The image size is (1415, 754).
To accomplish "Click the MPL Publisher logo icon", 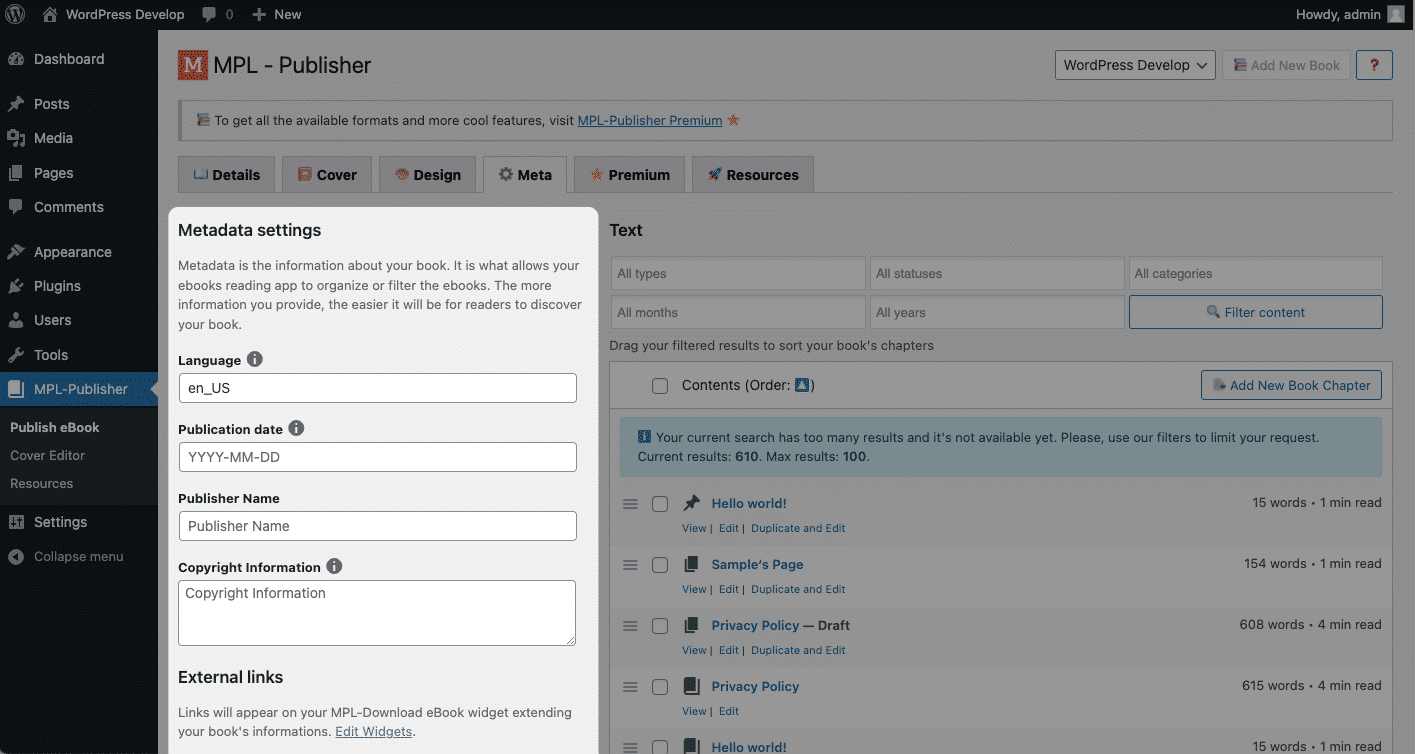I will coord(193,65).
